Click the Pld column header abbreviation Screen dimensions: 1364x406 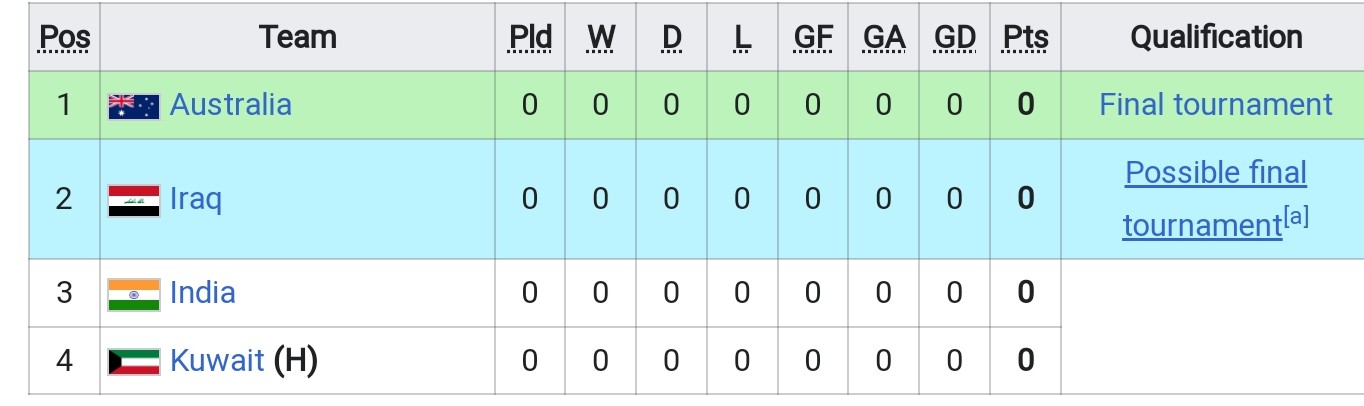pyautogui.click(x=530, y=38)
